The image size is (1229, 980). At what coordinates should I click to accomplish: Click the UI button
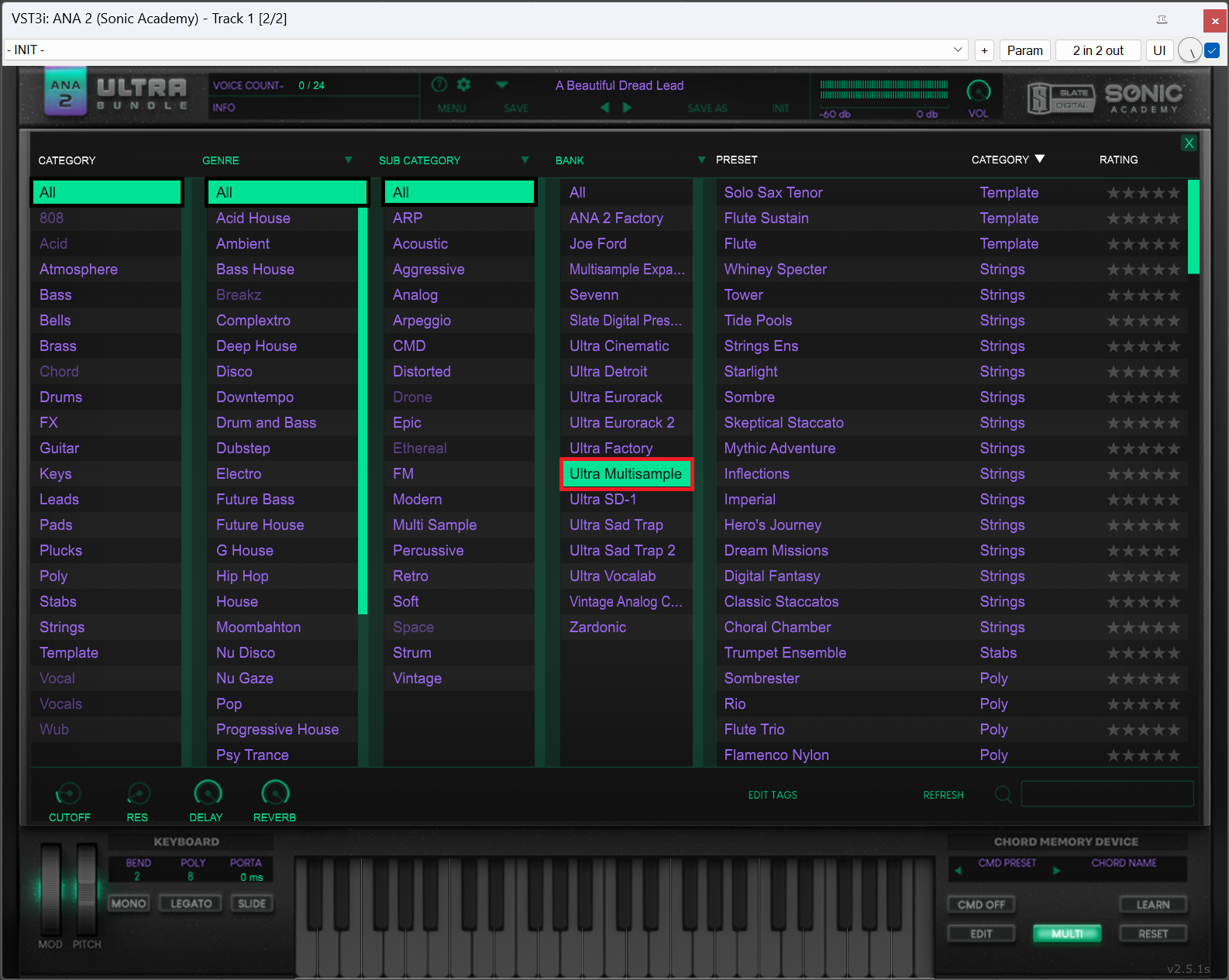tap(1159, 50)
